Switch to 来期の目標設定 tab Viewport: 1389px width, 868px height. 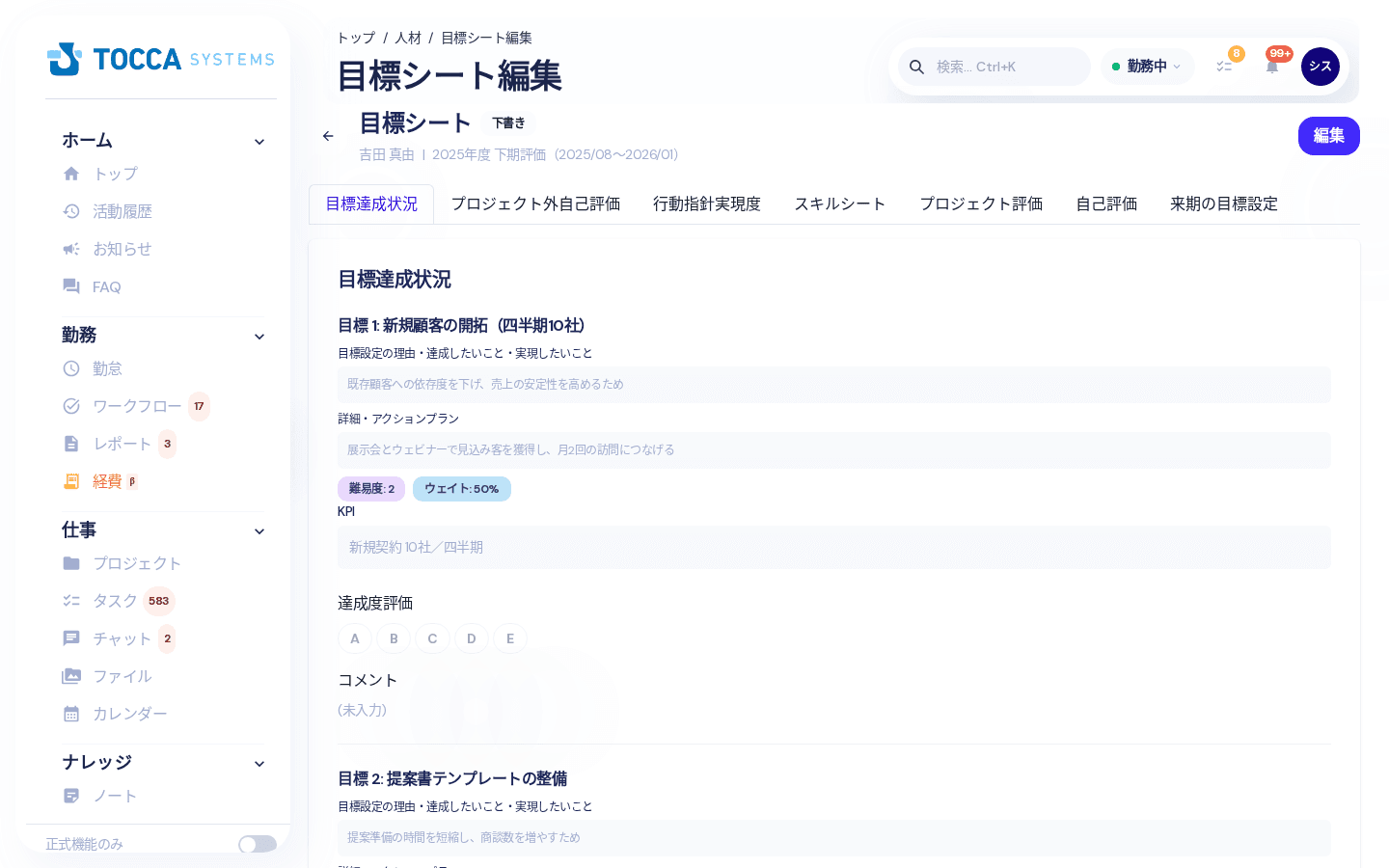1224,203
